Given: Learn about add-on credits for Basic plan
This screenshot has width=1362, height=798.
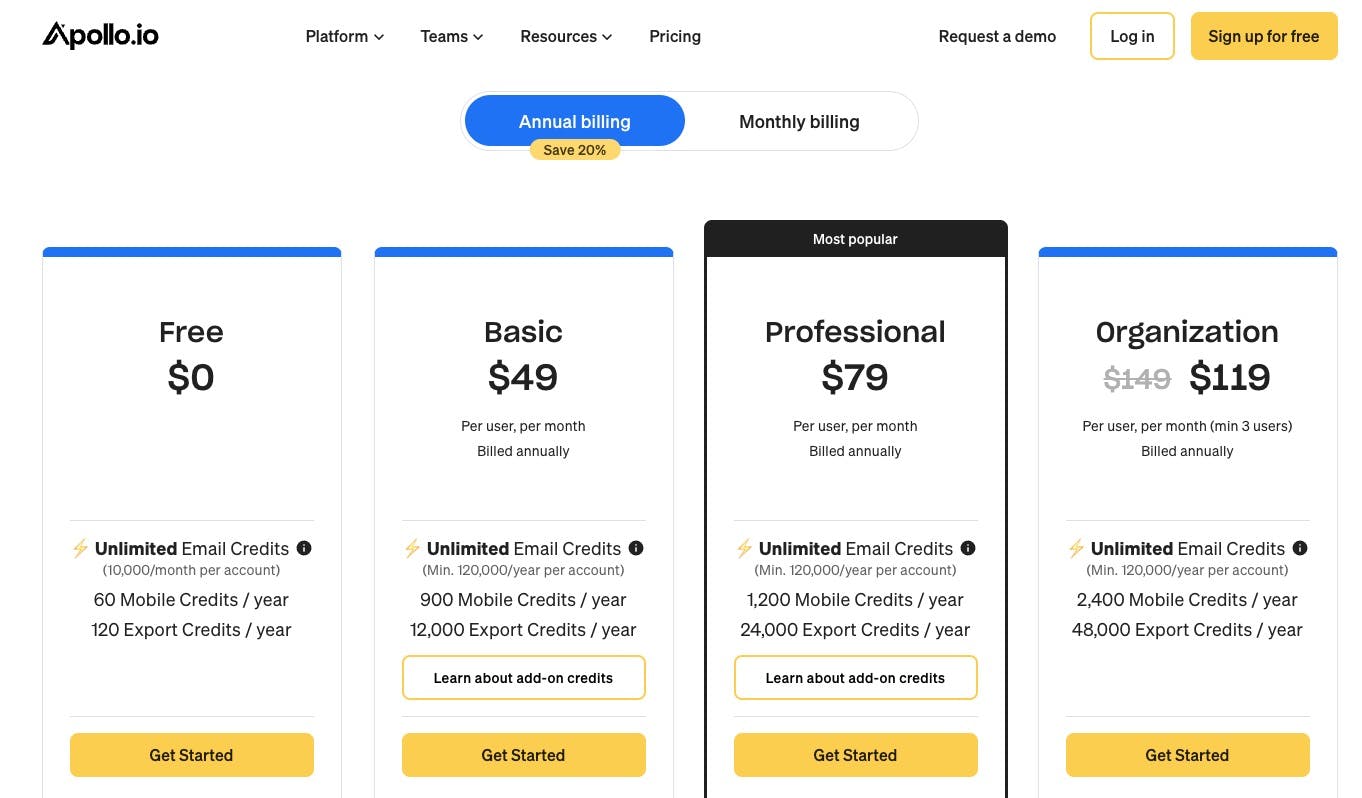Looking at the screenshot, I should pyautogui.click(x=523, y=678).
